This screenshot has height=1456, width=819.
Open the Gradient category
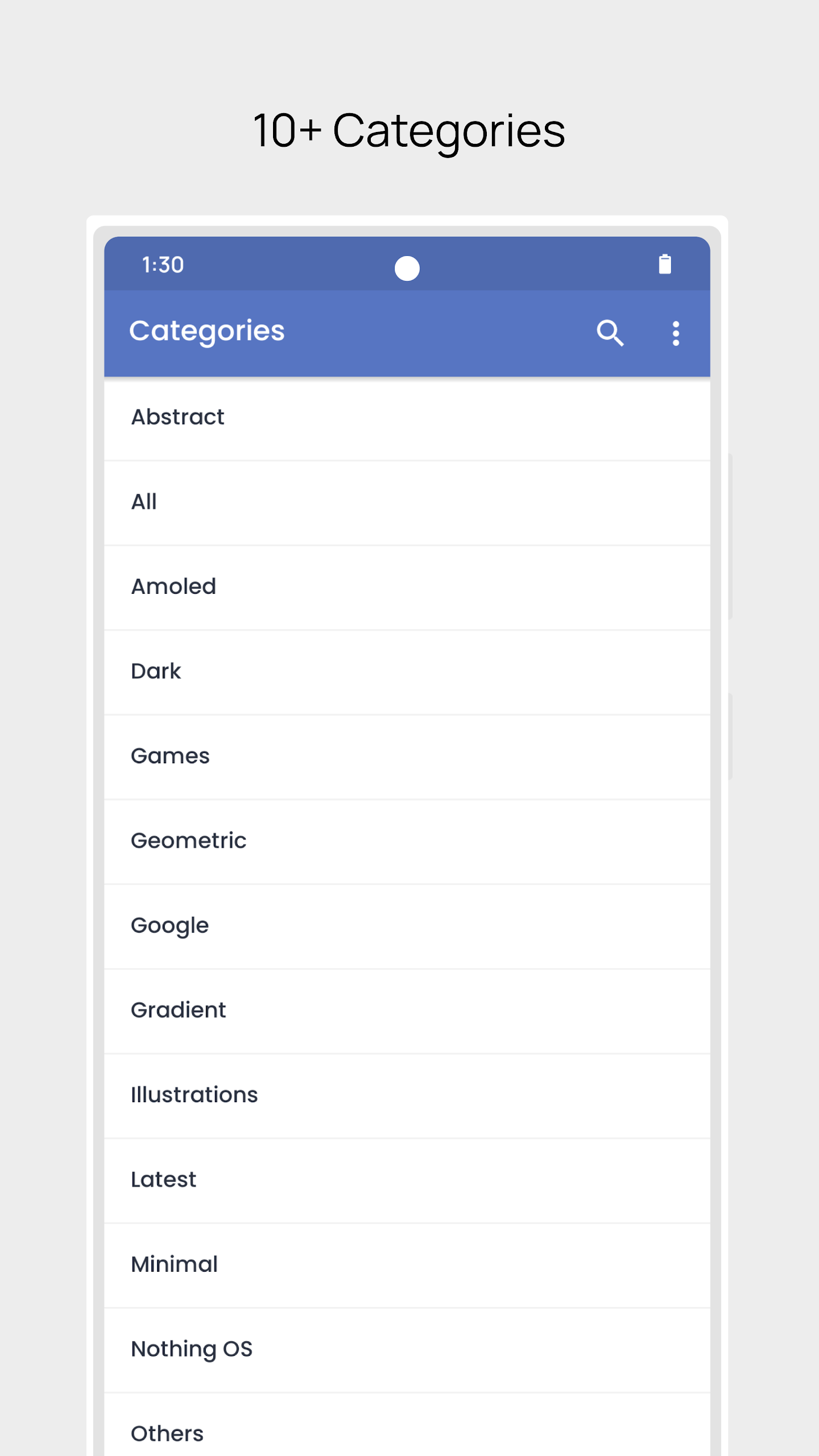(x=407, y=1011)
